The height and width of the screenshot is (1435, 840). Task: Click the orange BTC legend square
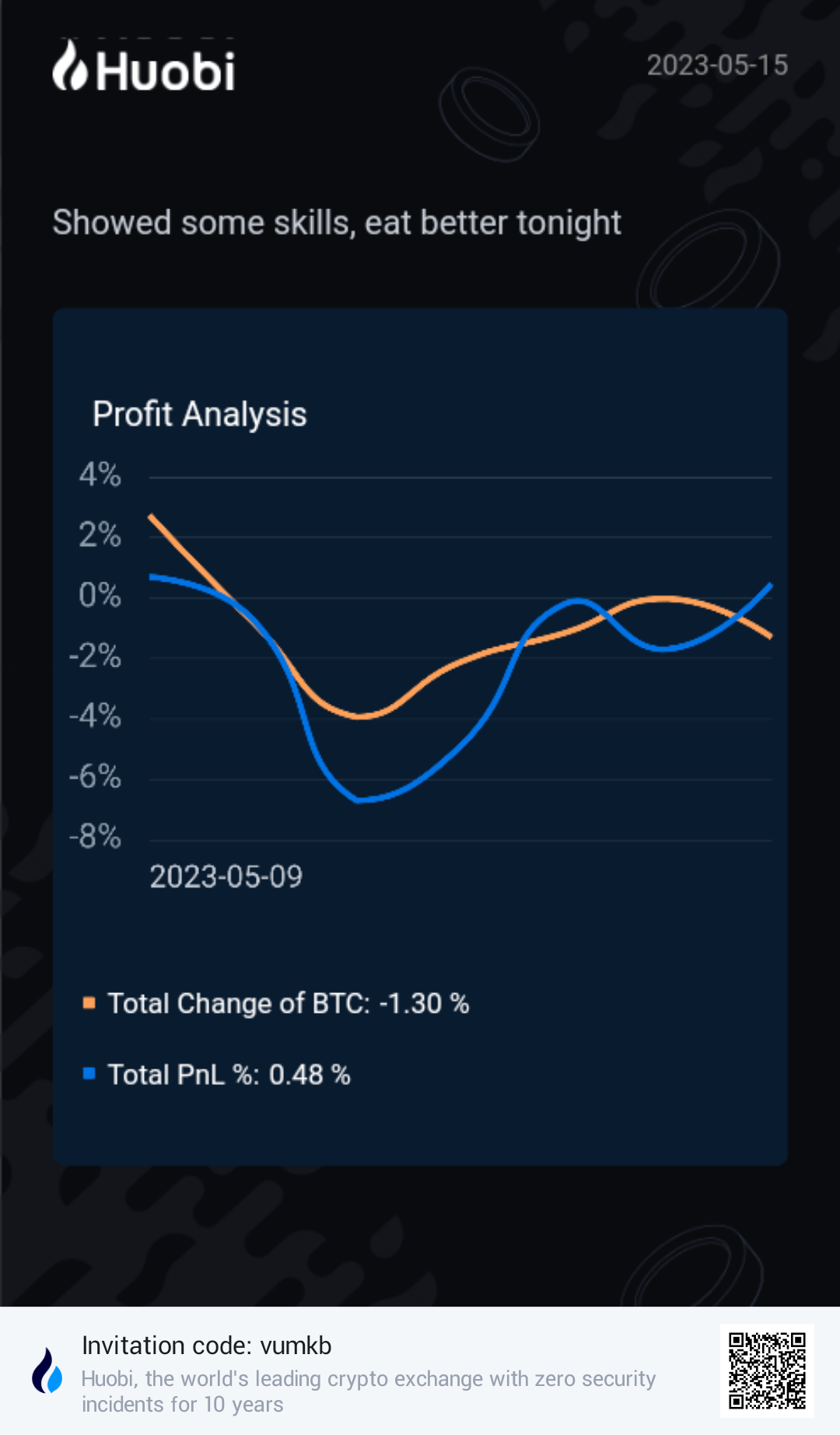[x=89, y=1003]
